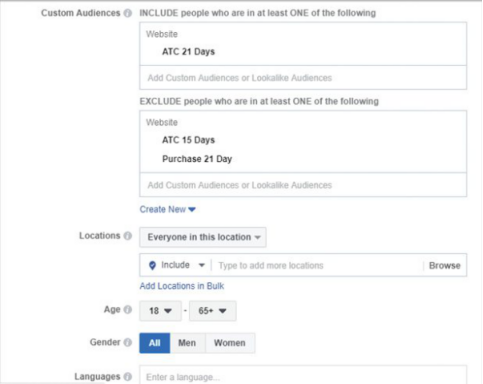Select Women gender option
The width and height of the screenshot is (483, 384).
pyautogui.click(x=230, y=343)
